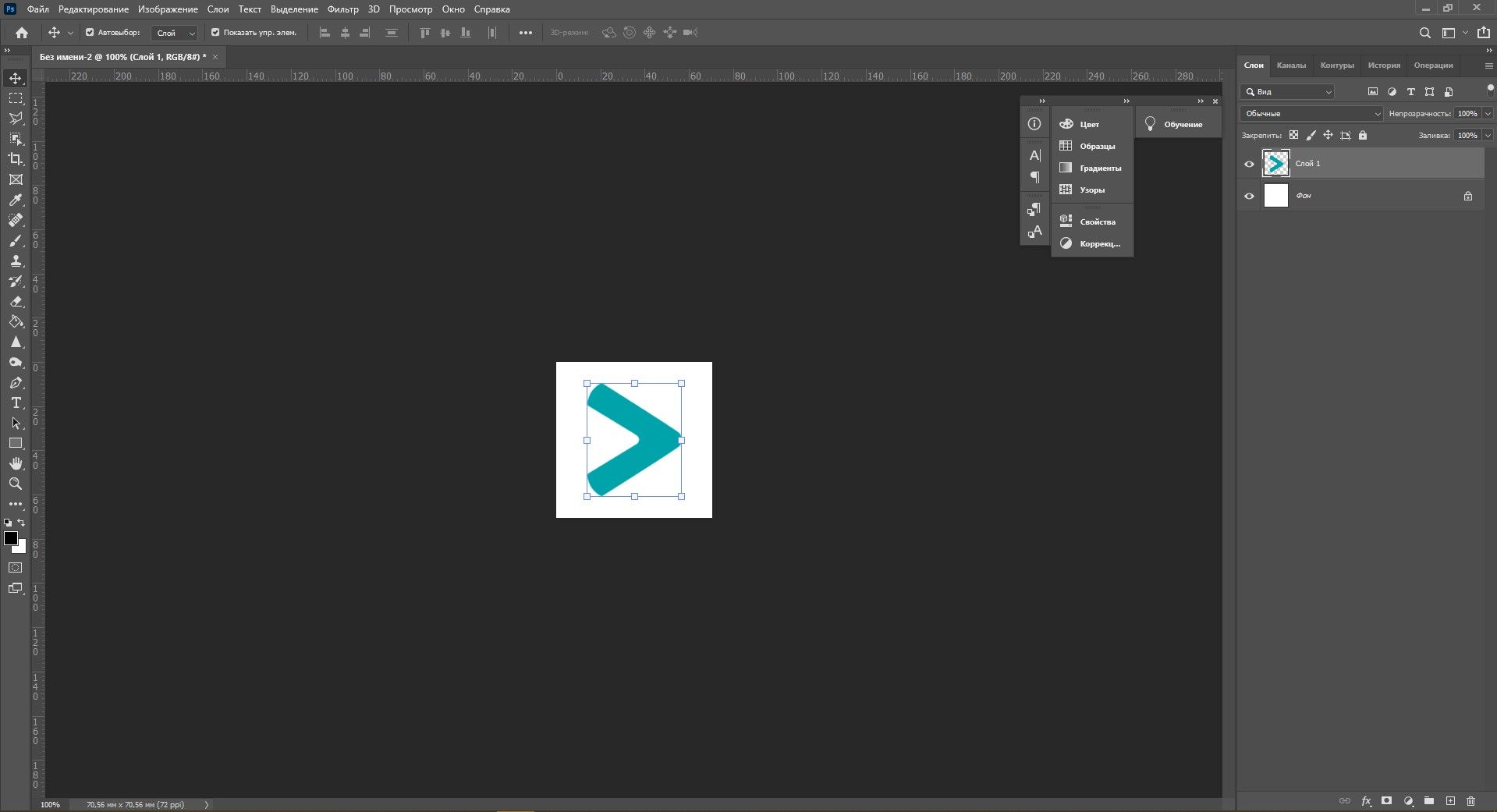Create a new layer with plus icon

pyautogui.click(x=1450, y=801)
